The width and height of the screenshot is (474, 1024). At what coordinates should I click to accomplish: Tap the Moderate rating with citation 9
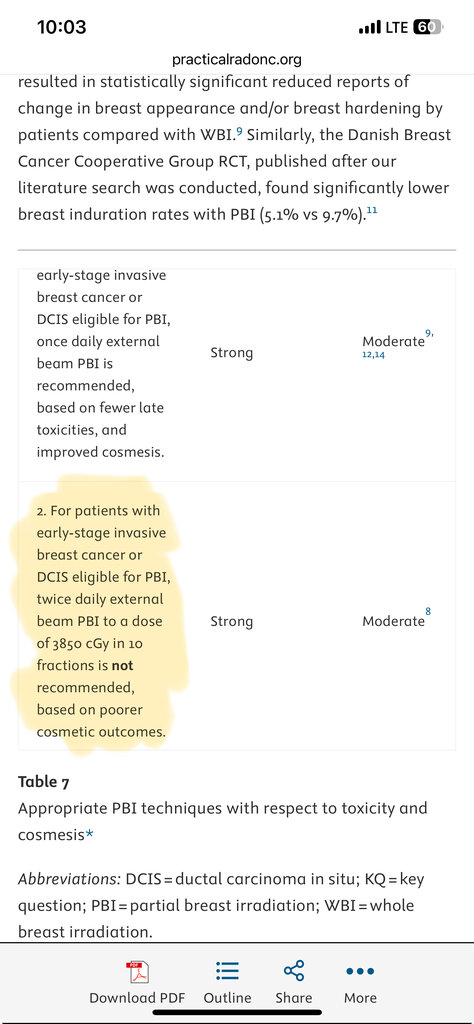pyautogui.click(x=394, y=341)
